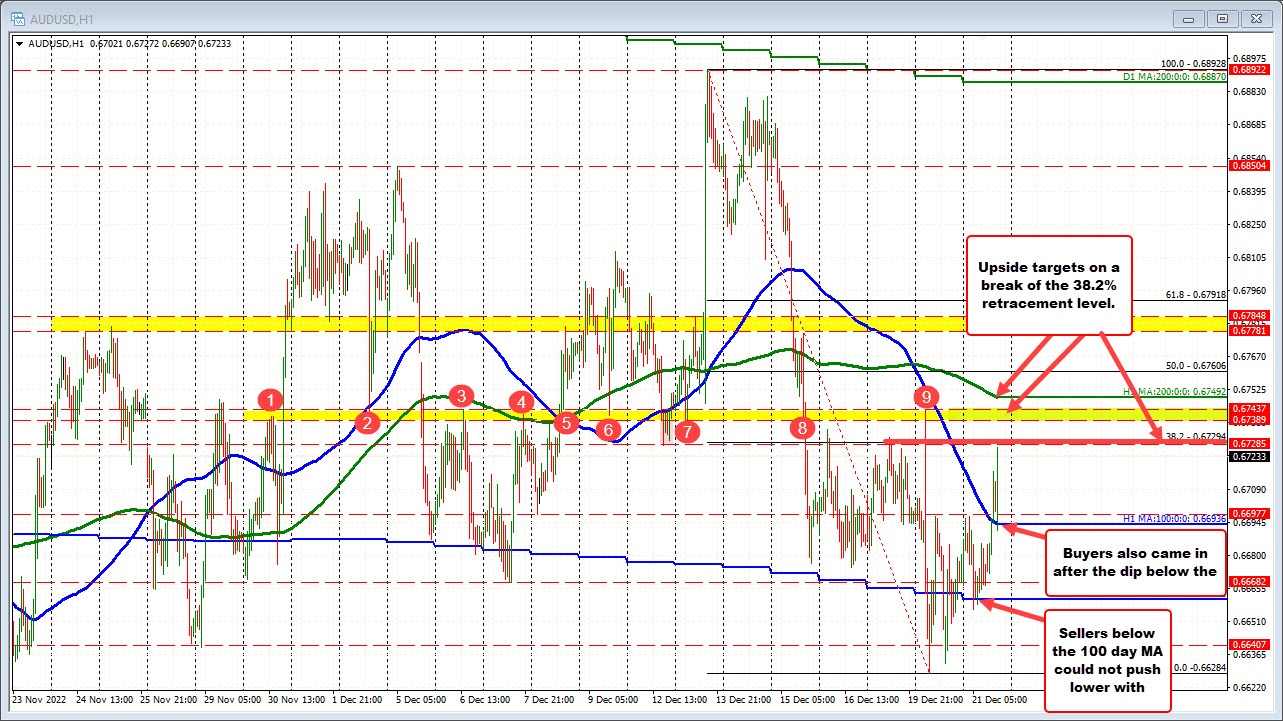
Task: Click the red marker numbered 3 on the chart
Action: pos(459,397)
